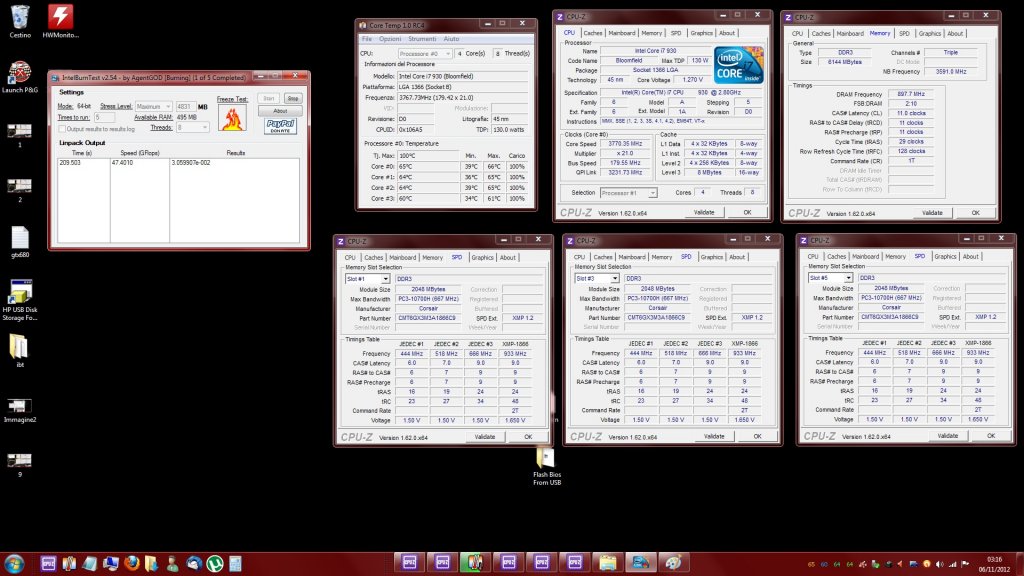Switch to Paint in the taskbar
Viewport: 1024px width, 576px height.
coord(673,562)
